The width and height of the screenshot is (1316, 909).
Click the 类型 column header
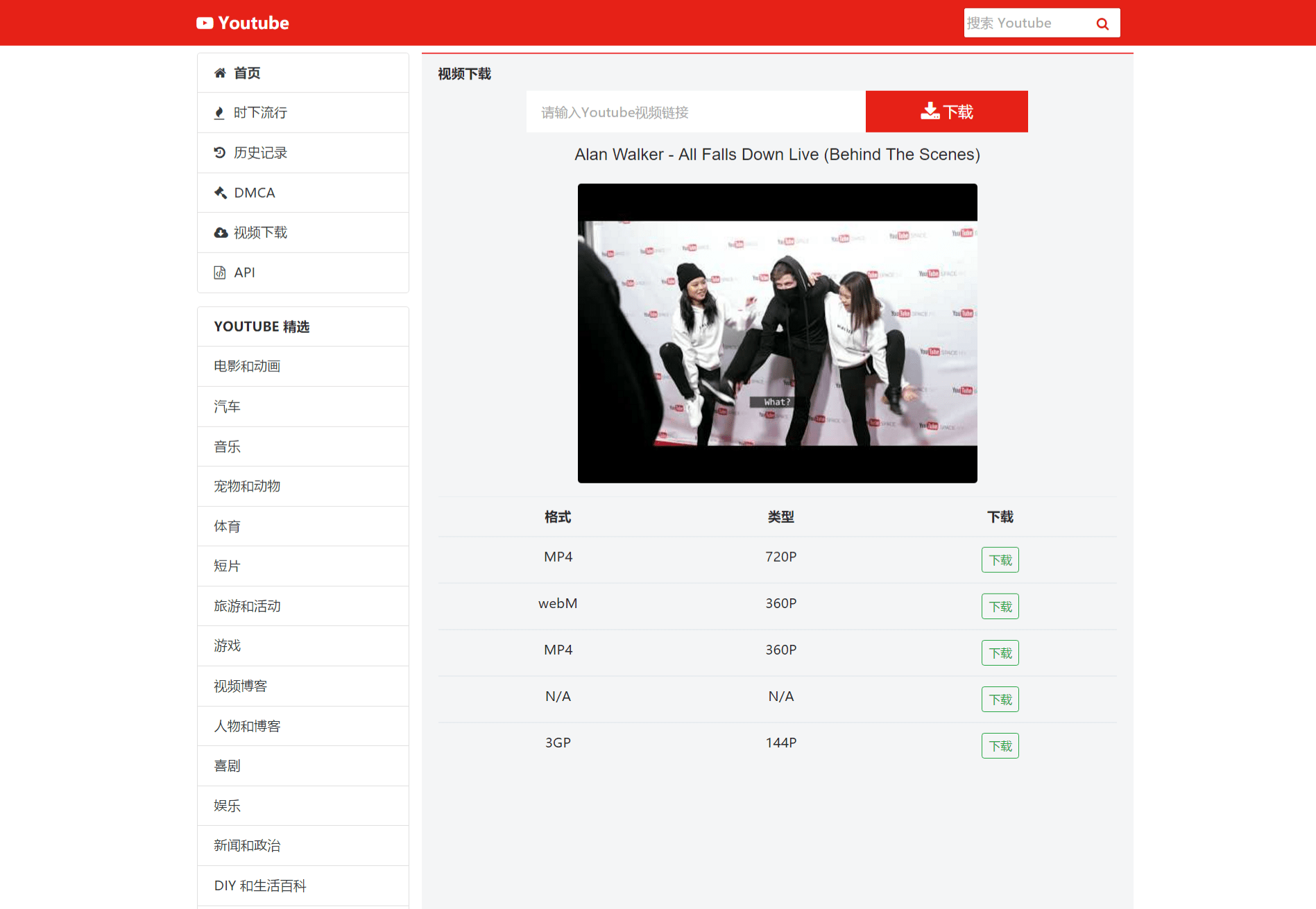780,517
